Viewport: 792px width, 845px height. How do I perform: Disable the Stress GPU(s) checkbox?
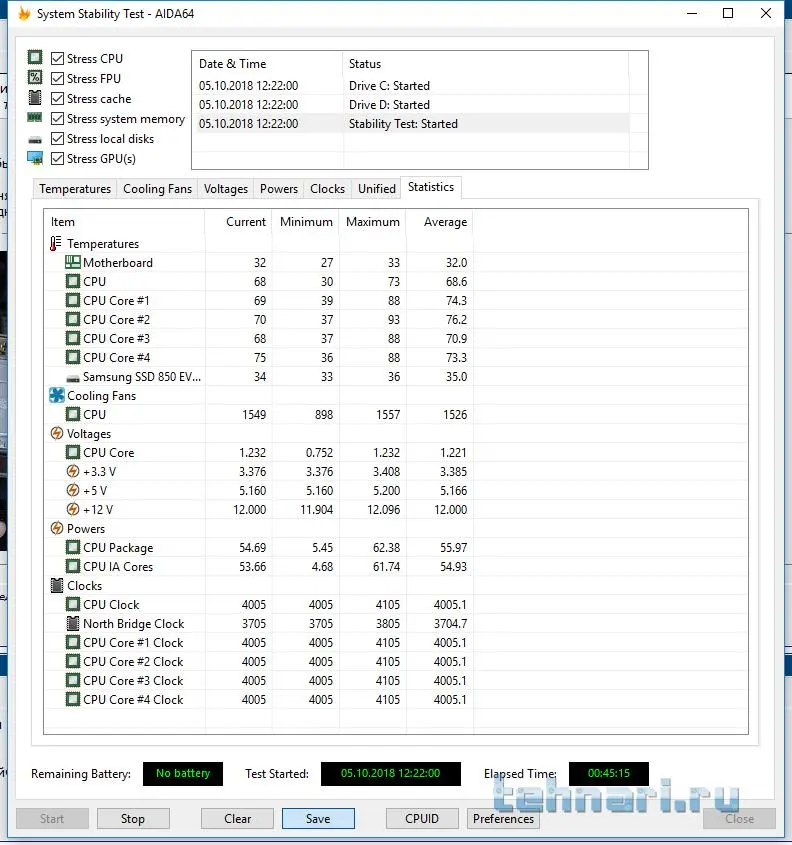pyautogui.click(x=57, y=158)
